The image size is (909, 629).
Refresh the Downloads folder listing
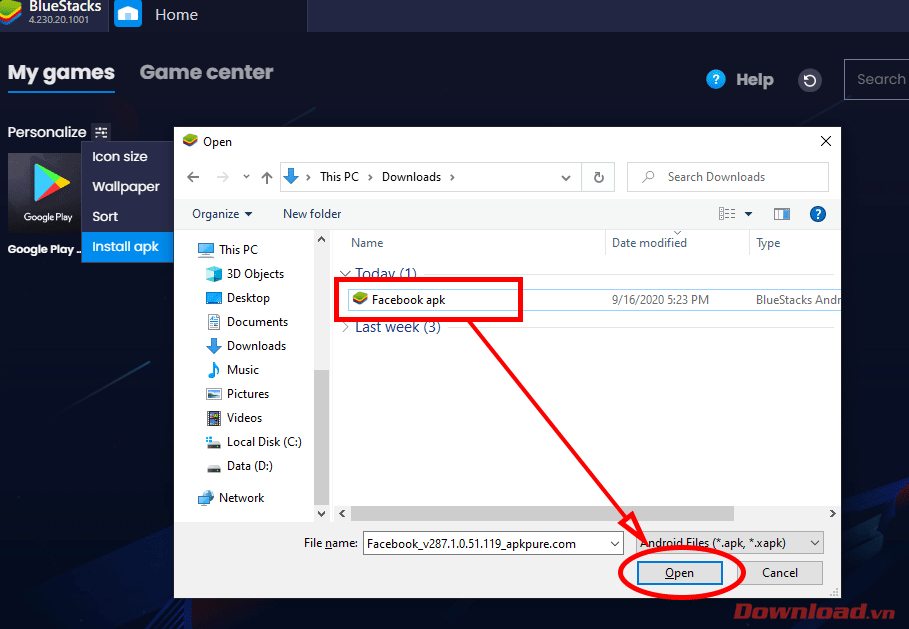598,177
